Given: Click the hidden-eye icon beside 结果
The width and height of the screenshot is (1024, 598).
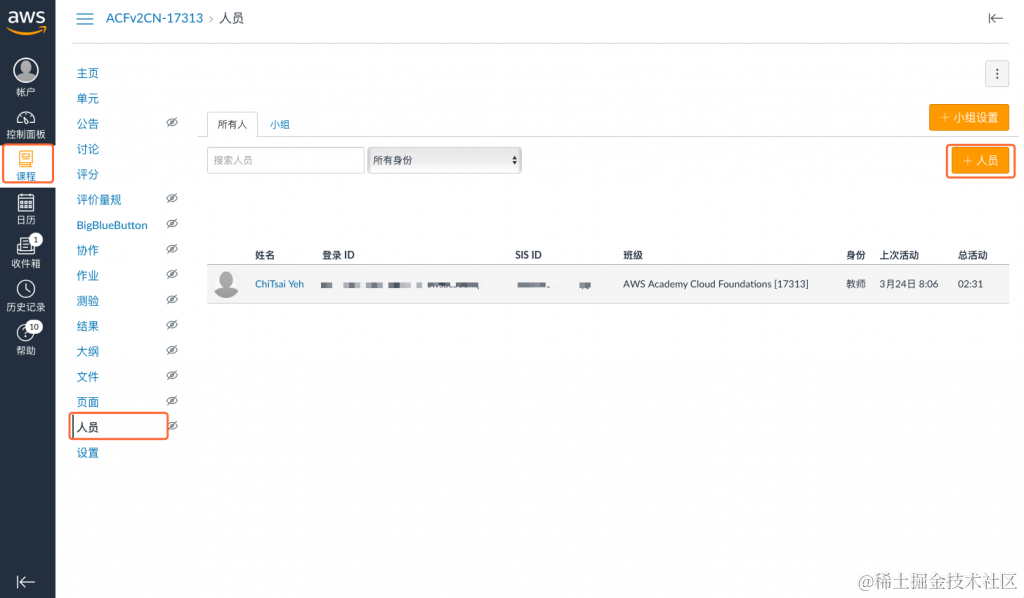Looking at the screenshot, I should tap(172, 324).
